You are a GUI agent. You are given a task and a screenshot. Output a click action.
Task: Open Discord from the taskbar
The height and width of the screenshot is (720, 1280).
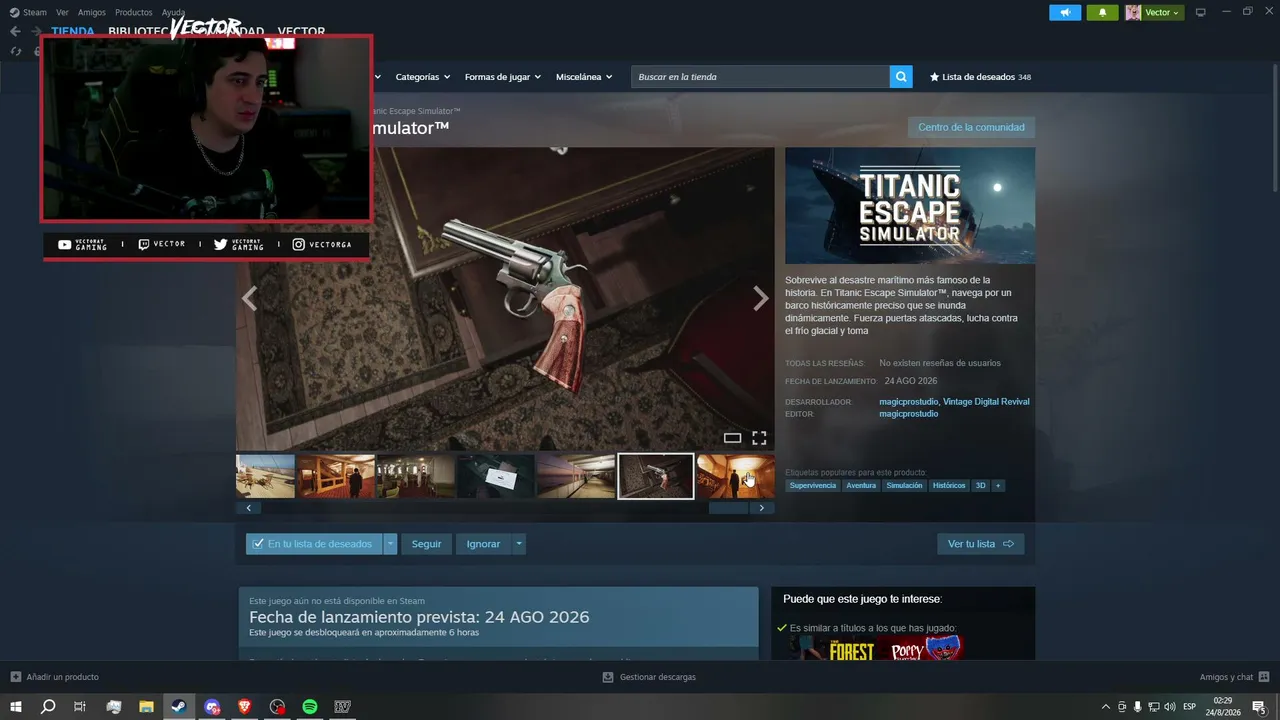tap(212, 707)
